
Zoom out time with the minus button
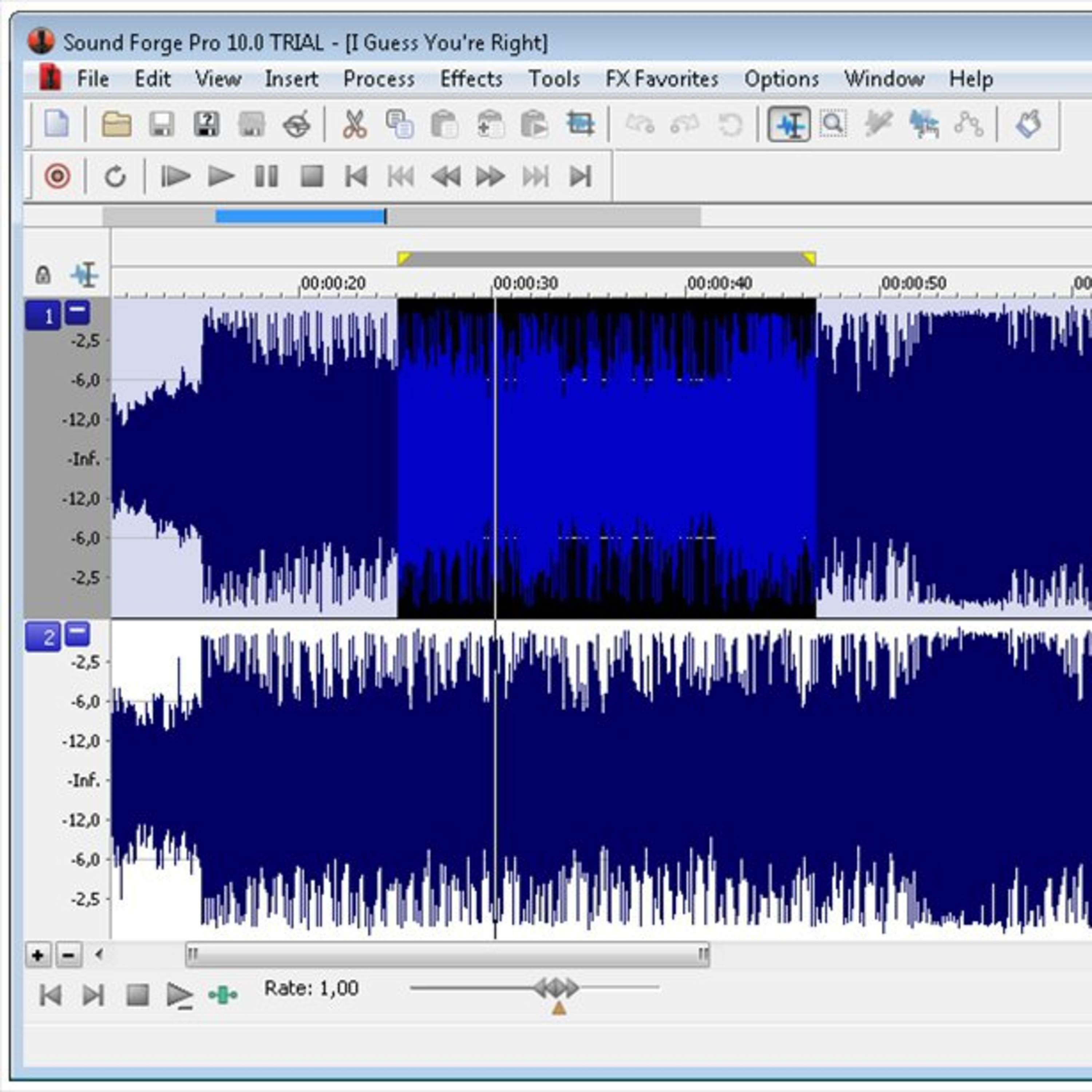tap(69, 956)
